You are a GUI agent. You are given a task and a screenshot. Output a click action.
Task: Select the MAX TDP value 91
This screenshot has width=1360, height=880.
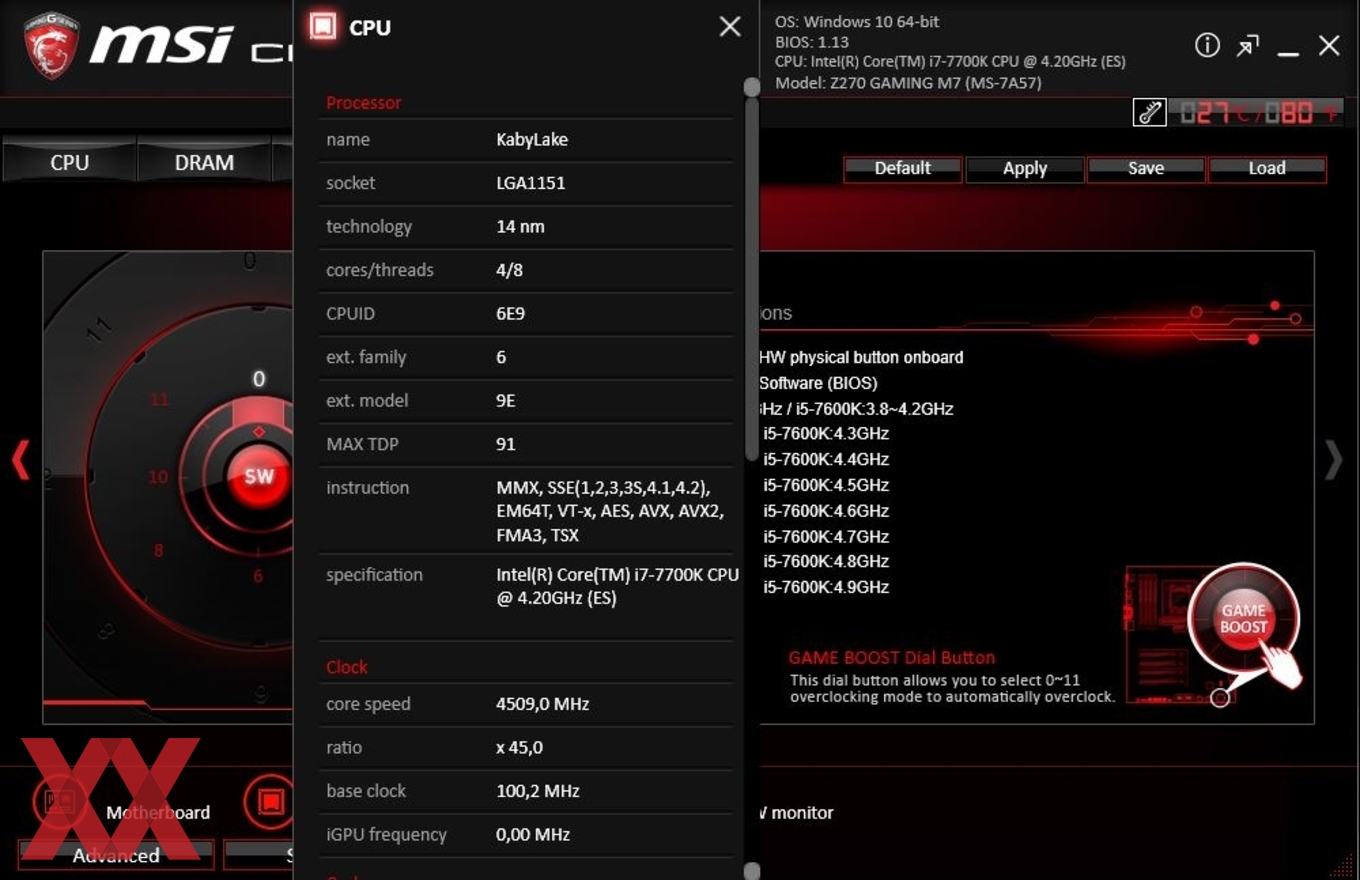coord(506,444)
